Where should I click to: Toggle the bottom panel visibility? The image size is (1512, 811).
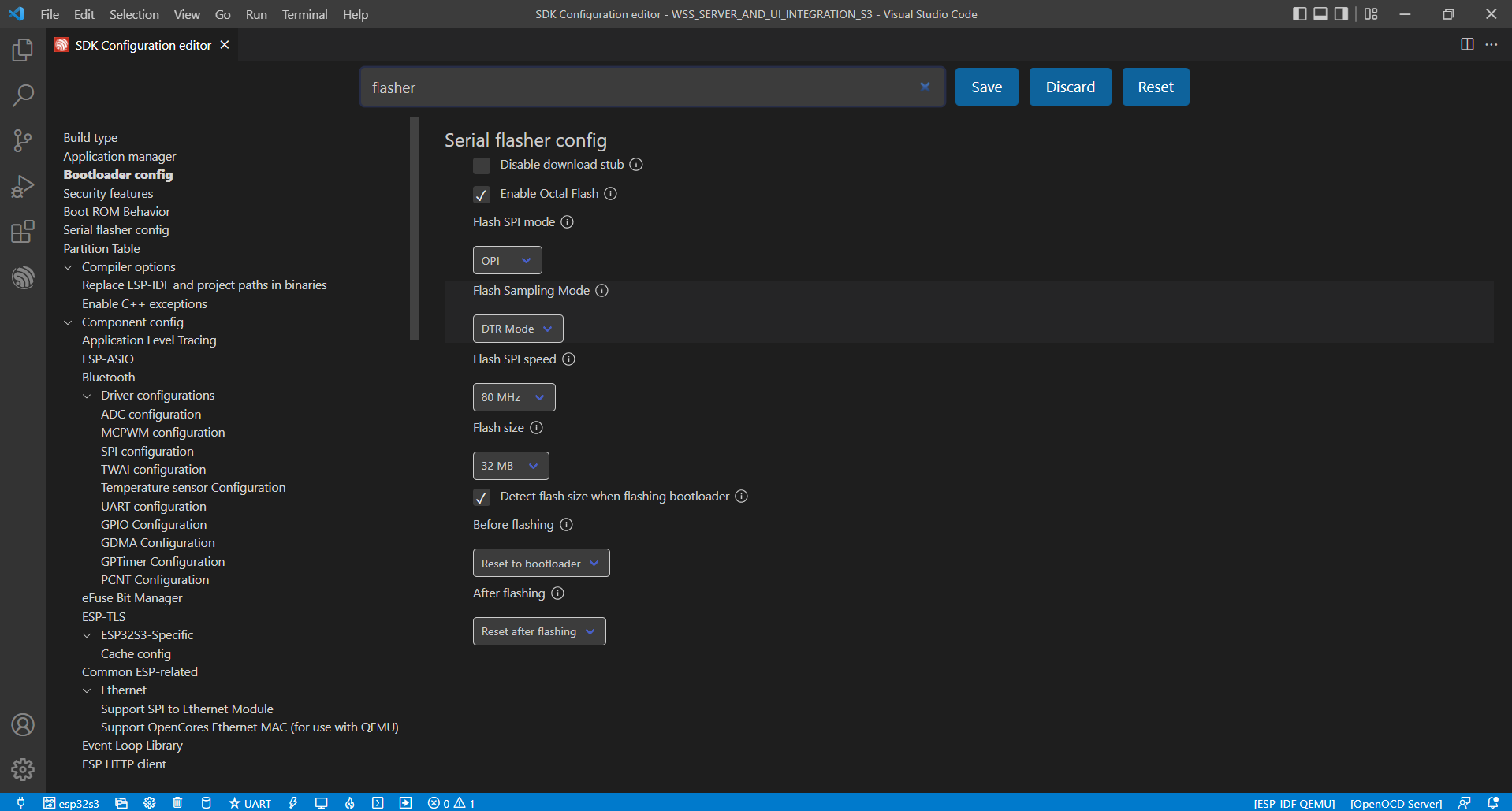point(1320,13)
